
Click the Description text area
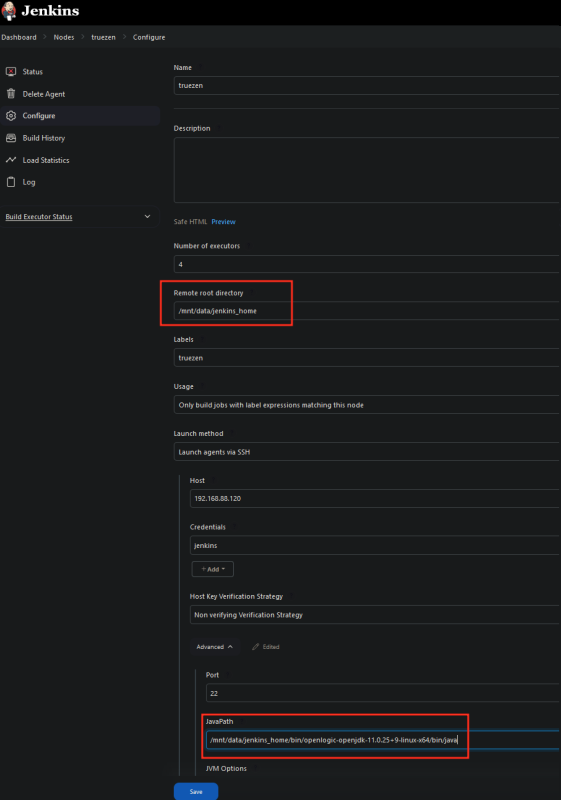click(x=367, y=170)
